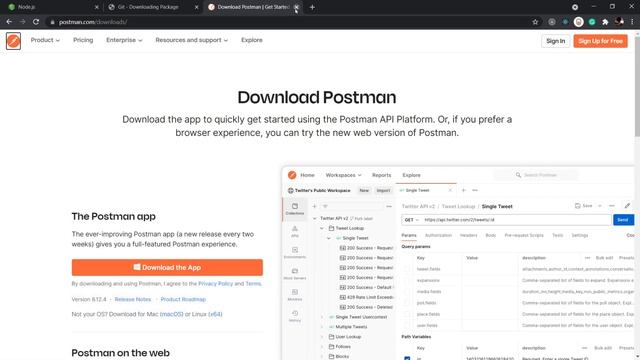Open the Explore link in the site navigation
Image resolution: width=640 pixels, height=360 pixels.
click(x=252, y=40)
